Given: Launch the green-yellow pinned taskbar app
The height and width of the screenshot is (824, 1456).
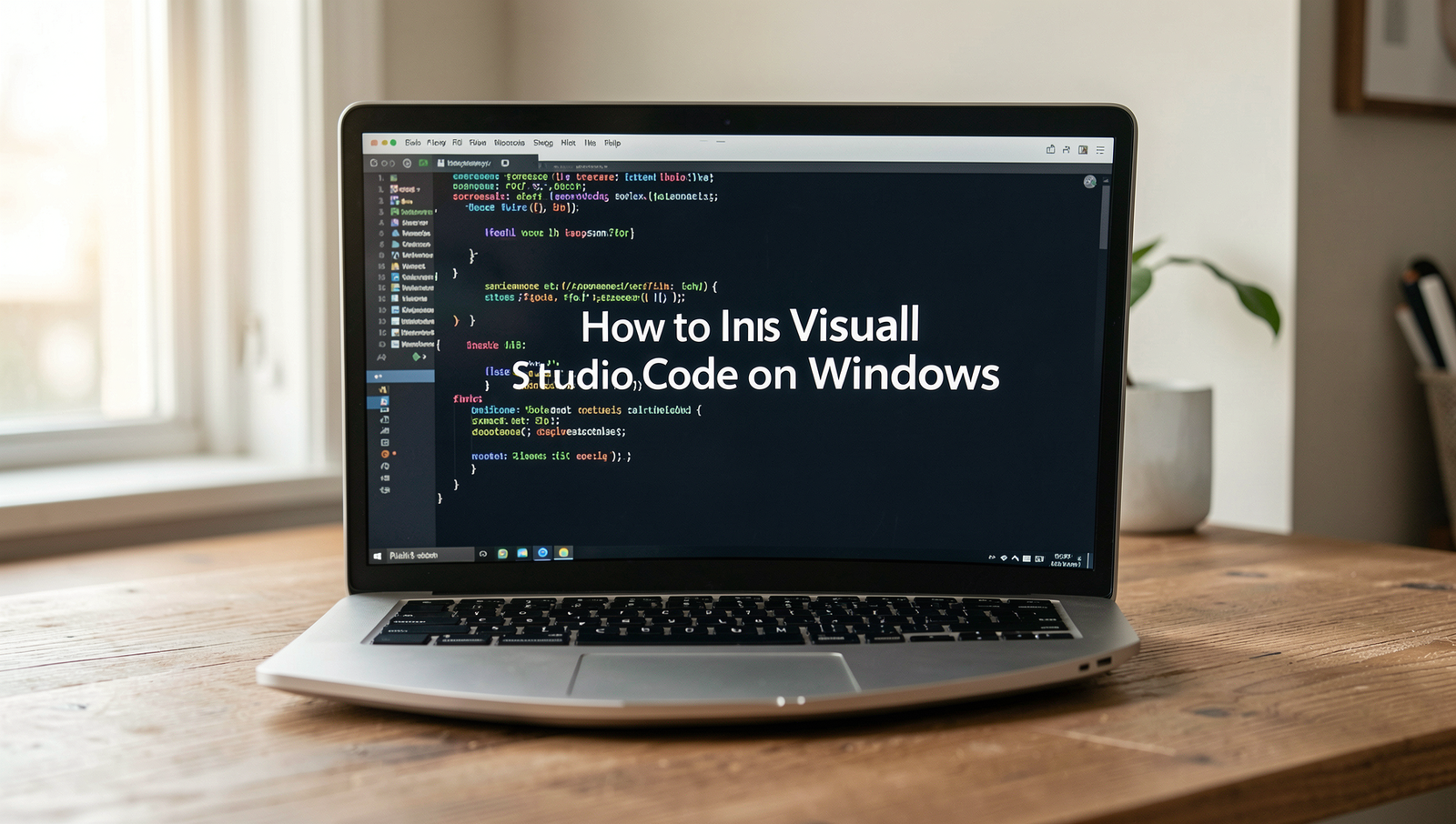Looking at the screenshot, I should click(502, 553).
